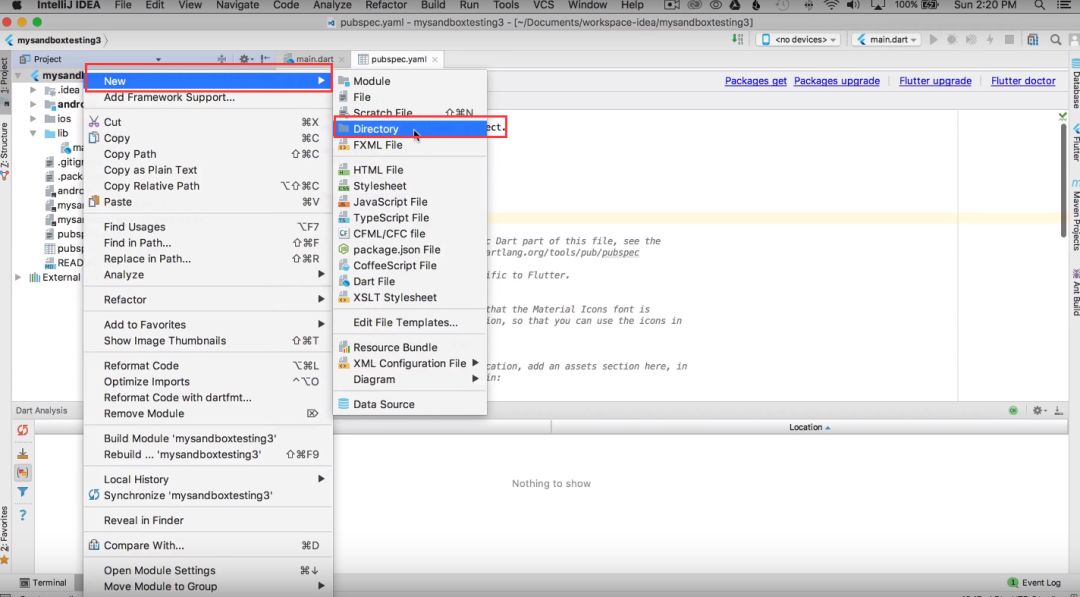
Task: Click the Stop square toolbar icon
Action: tap(1009, 40)
